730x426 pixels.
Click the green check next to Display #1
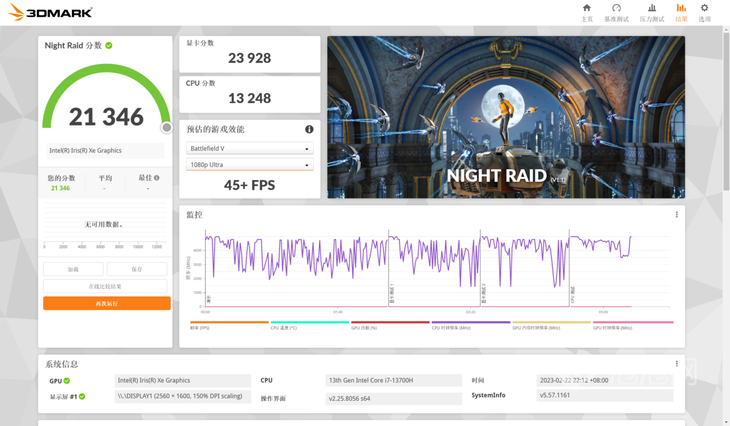(x=82, y=397)
